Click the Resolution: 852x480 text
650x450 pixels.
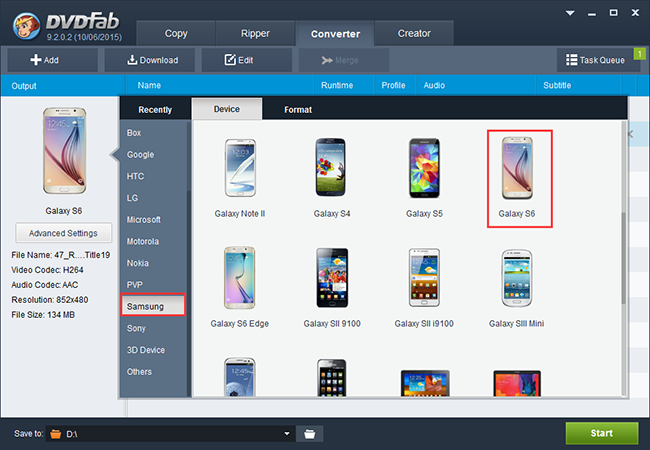tap(50, 300)
